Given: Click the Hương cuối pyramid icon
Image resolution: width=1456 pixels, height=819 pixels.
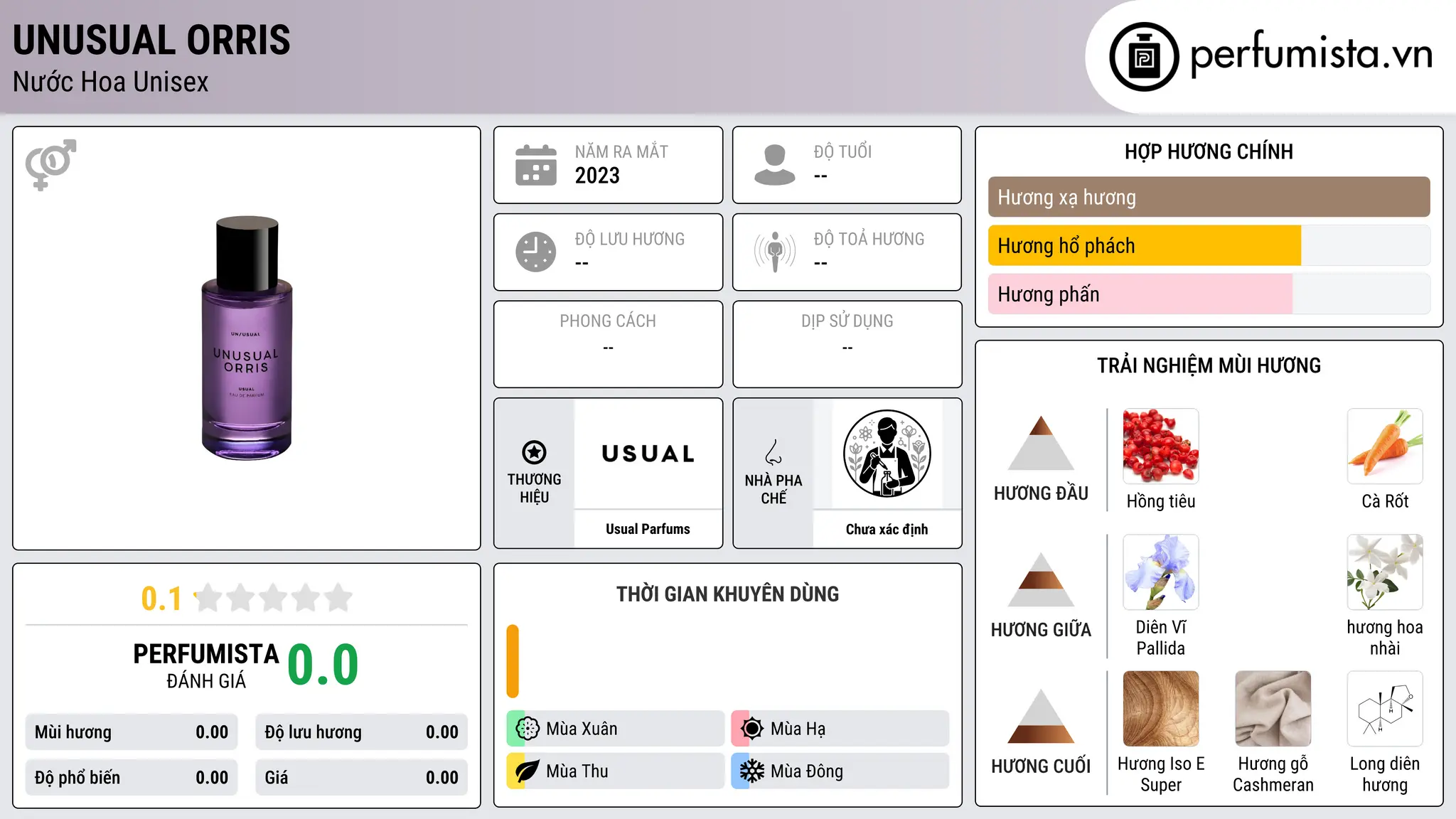Looking at the screenshot, I should pos(1041,716).
